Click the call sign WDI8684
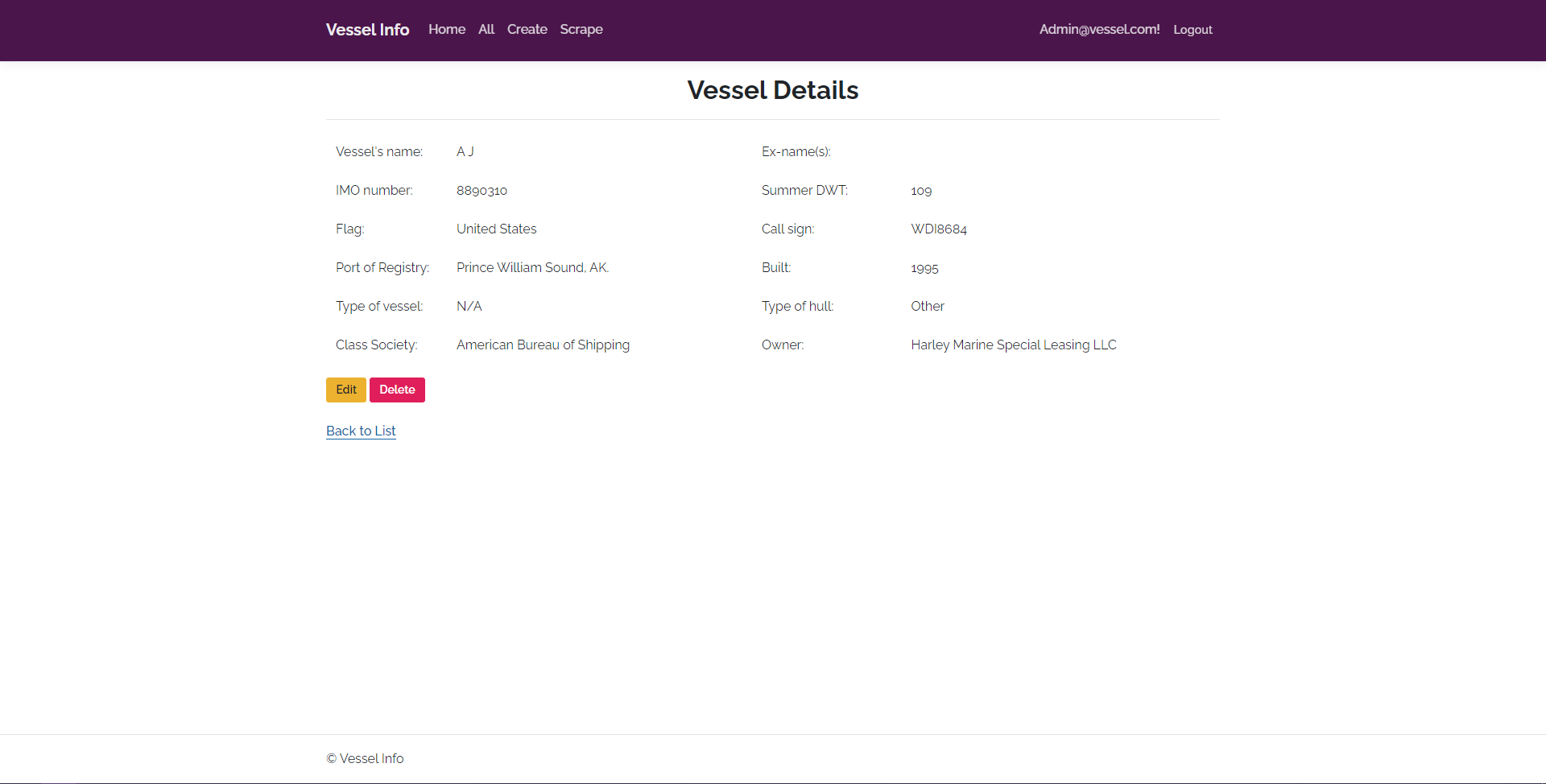This screenshot has width=1546, height=784. click(x=938, y=229)
